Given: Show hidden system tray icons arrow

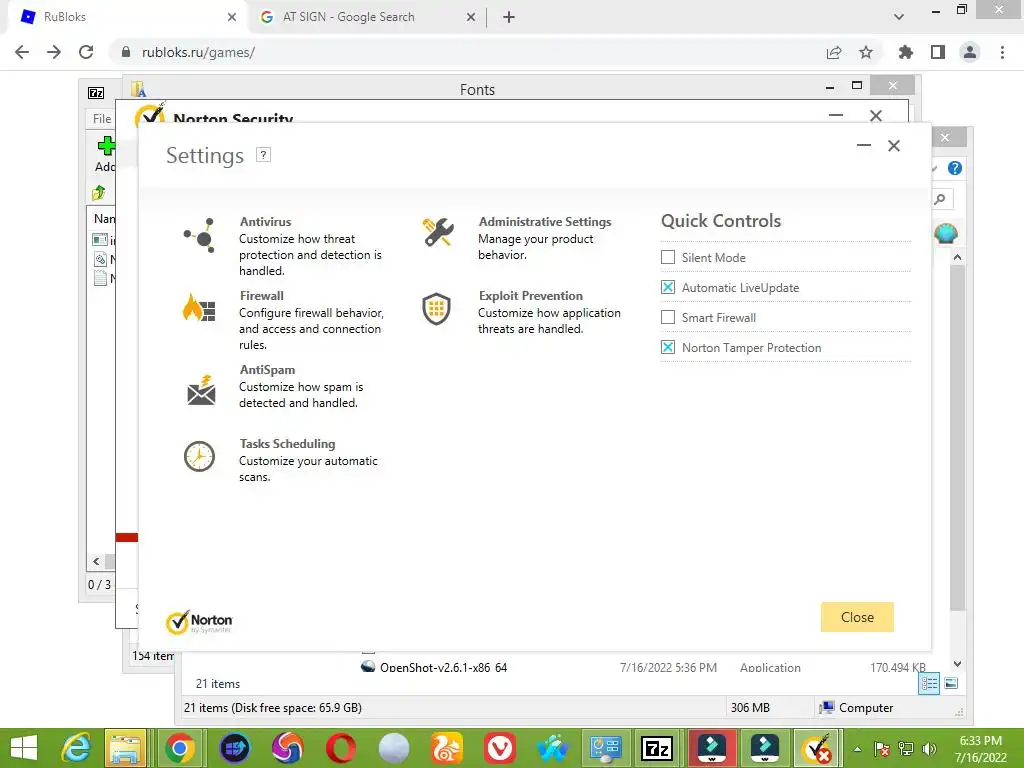Looking at the screenshot, I should click(857, 749).
